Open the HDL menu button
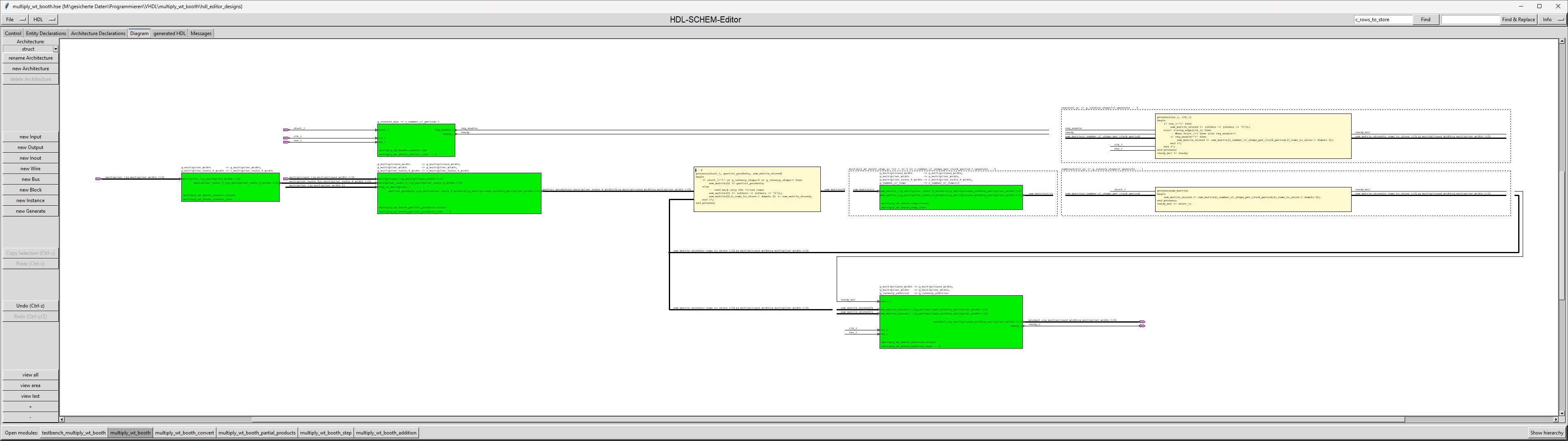Image resolution: width=1568 pixels, height=441 pixels. tap(44, 20)
